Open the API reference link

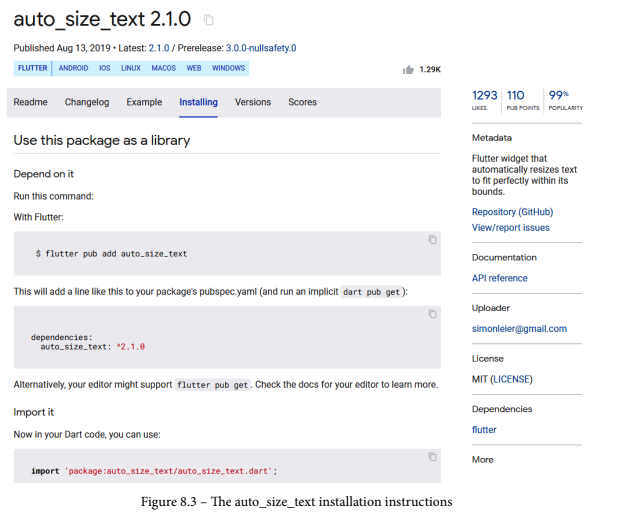[x=499, y=278]
